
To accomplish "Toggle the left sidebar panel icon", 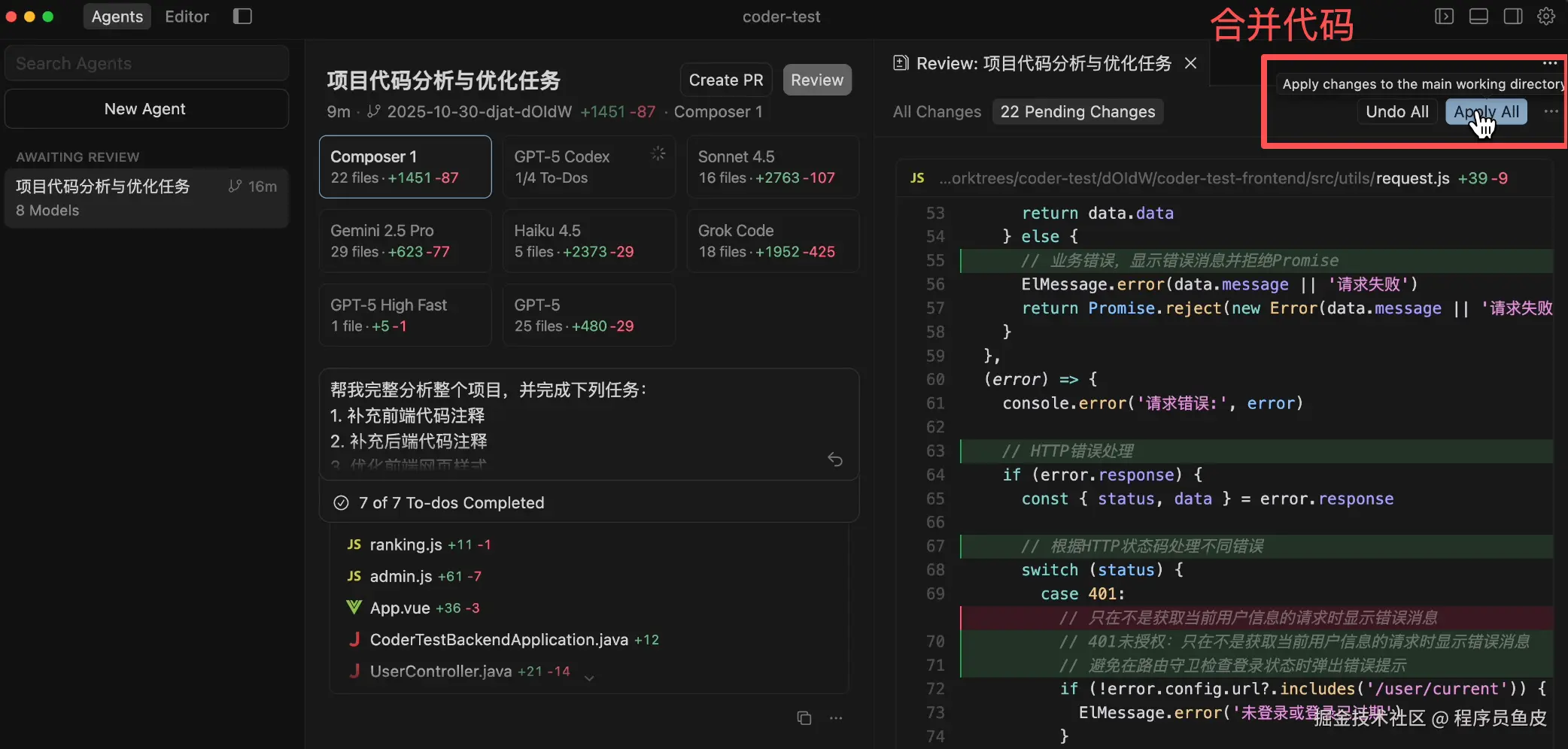I will point(242,17).
